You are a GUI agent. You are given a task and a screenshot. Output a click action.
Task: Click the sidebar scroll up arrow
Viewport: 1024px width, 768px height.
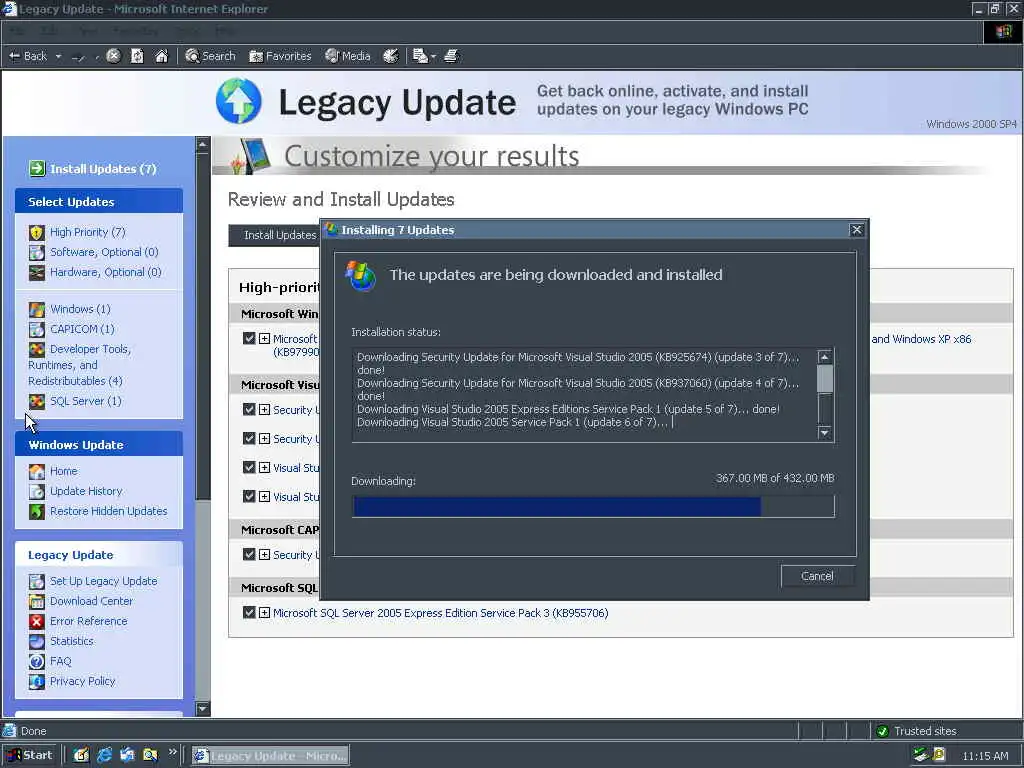(202, 144)
